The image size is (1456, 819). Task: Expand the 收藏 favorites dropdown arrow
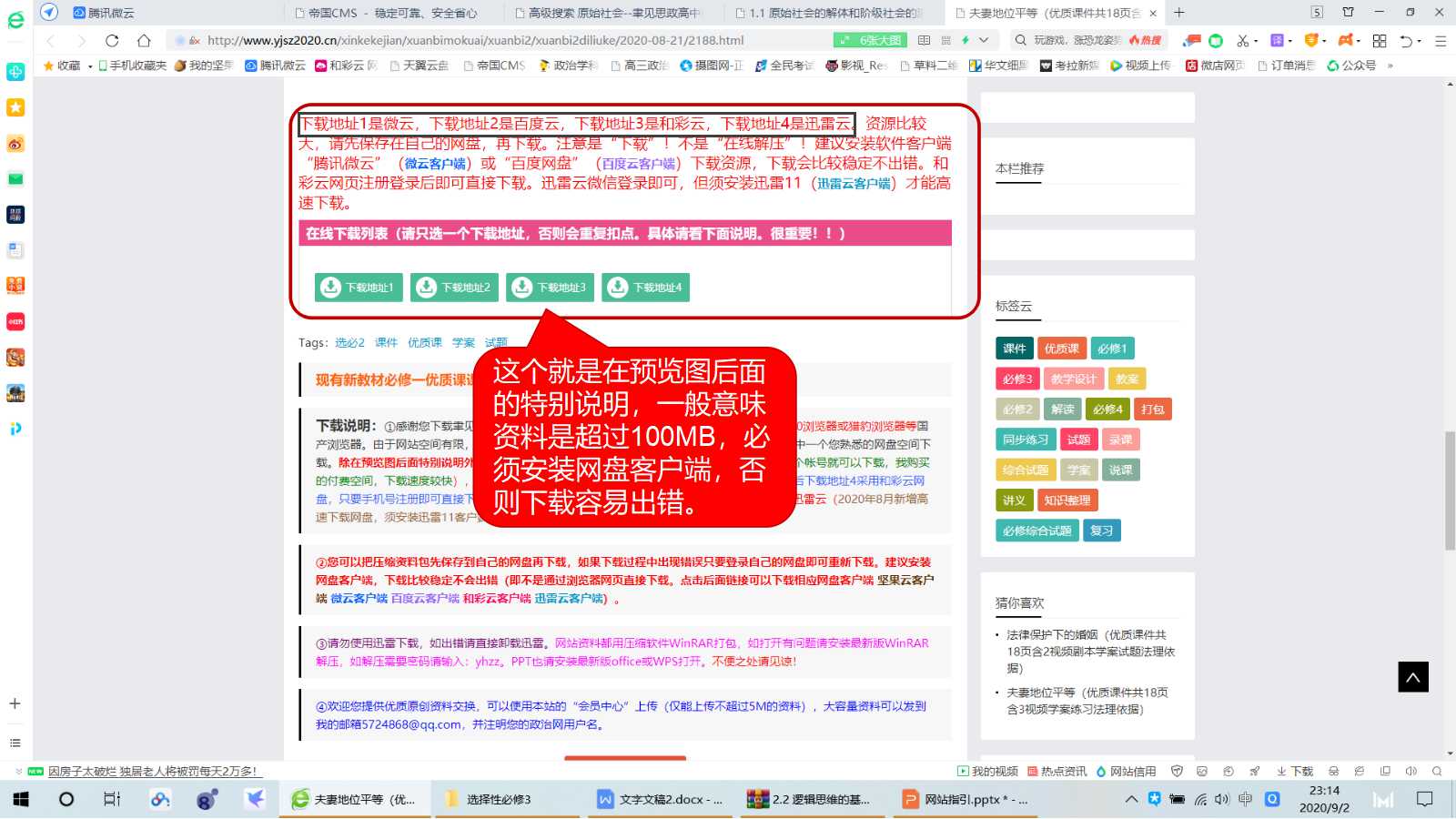[x=90, y=66]
